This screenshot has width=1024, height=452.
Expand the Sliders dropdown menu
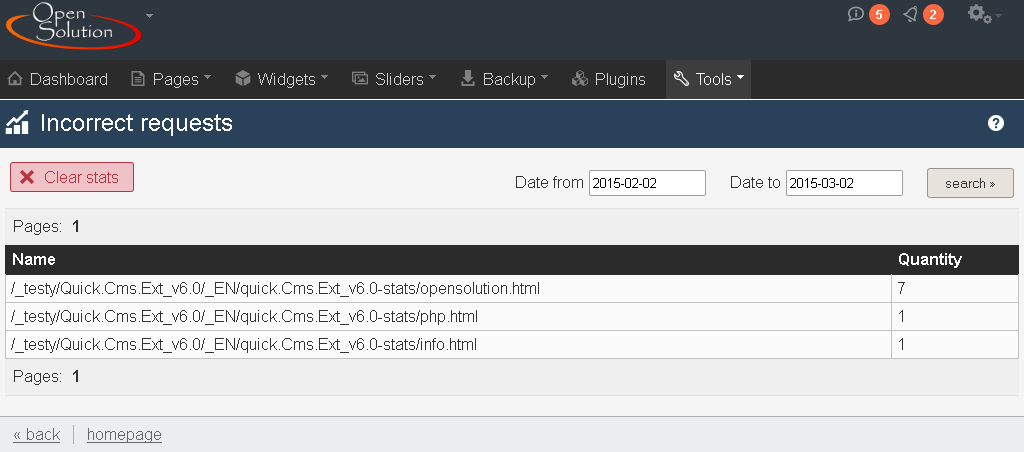pos(394,79)
